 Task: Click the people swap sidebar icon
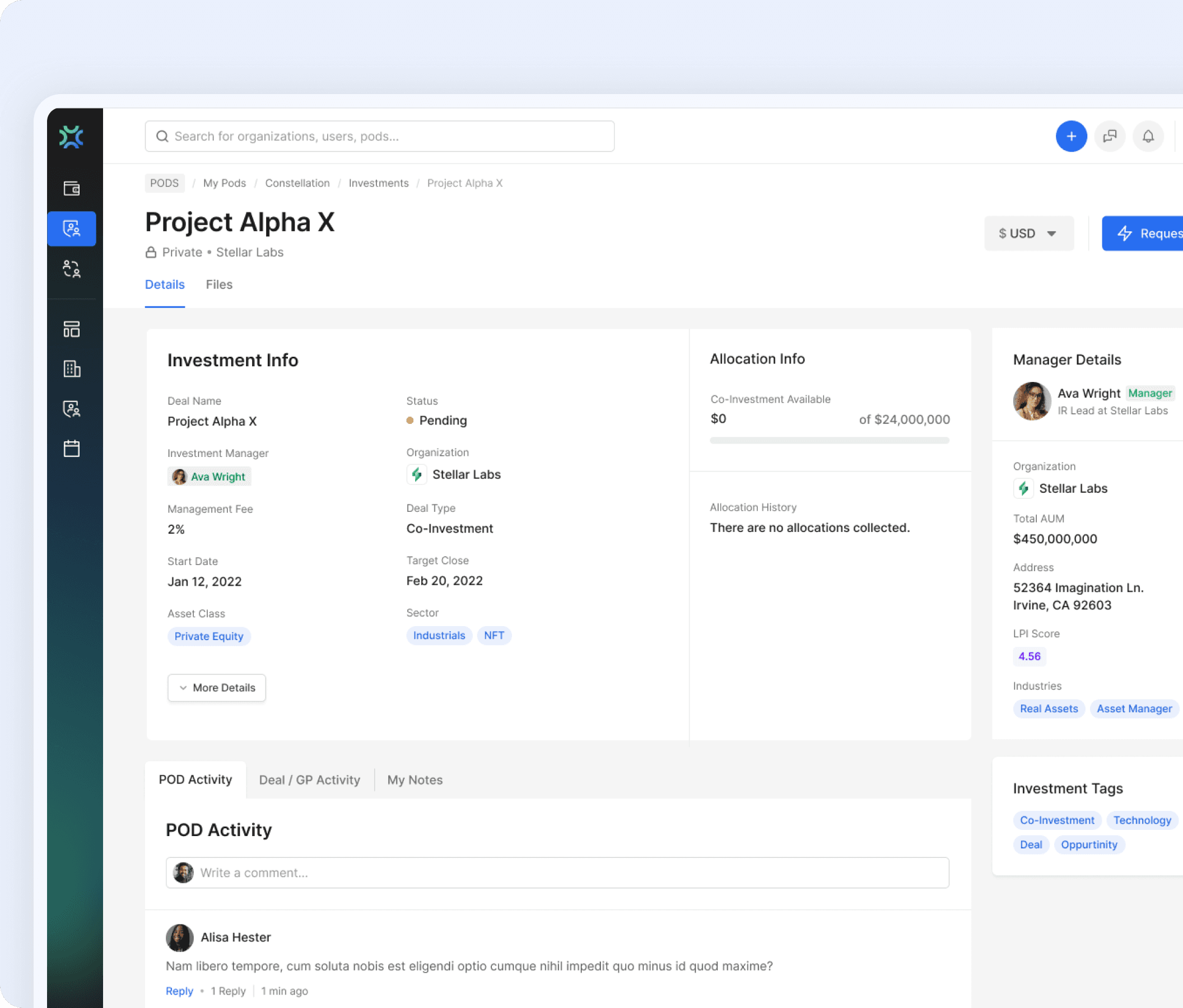(x=71, y=269)
